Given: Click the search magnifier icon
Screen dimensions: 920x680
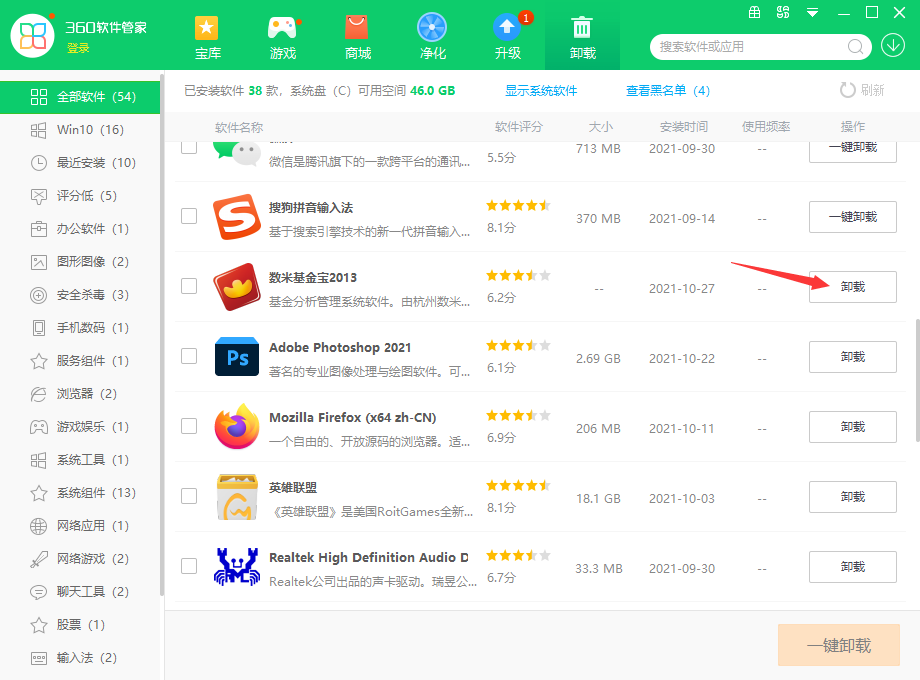Looking at the screenshot, I should (x=856, y=46).
